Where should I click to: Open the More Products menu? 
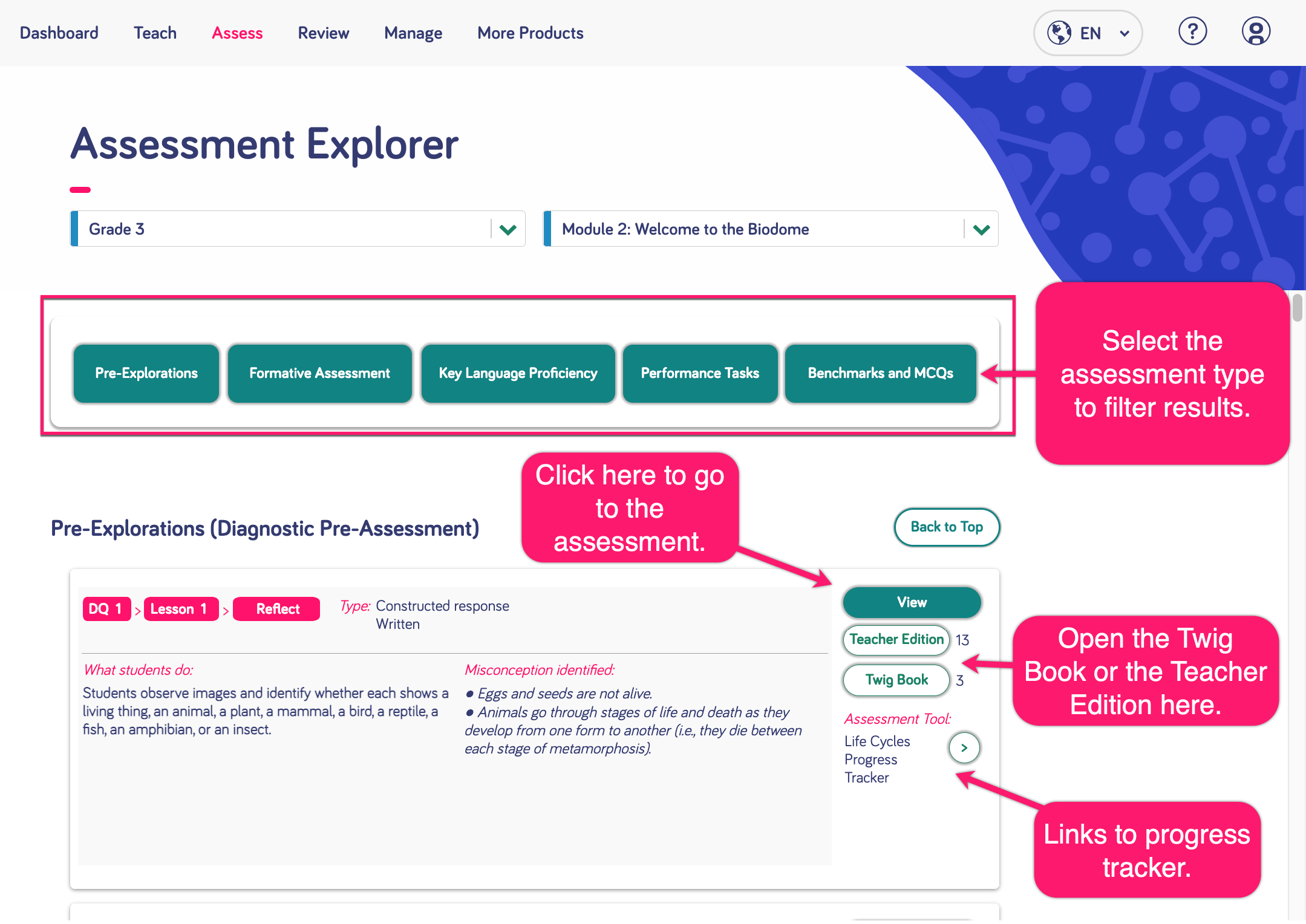coord(530,33)
